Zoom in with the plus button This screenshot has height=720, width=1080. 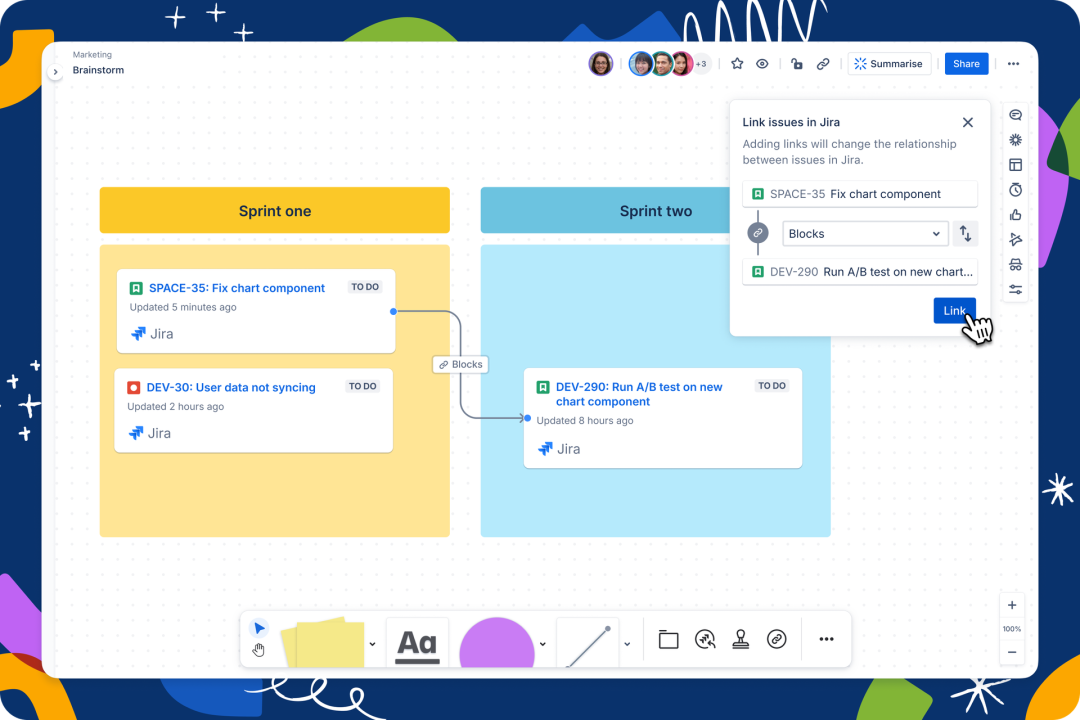pos(1012,606)
